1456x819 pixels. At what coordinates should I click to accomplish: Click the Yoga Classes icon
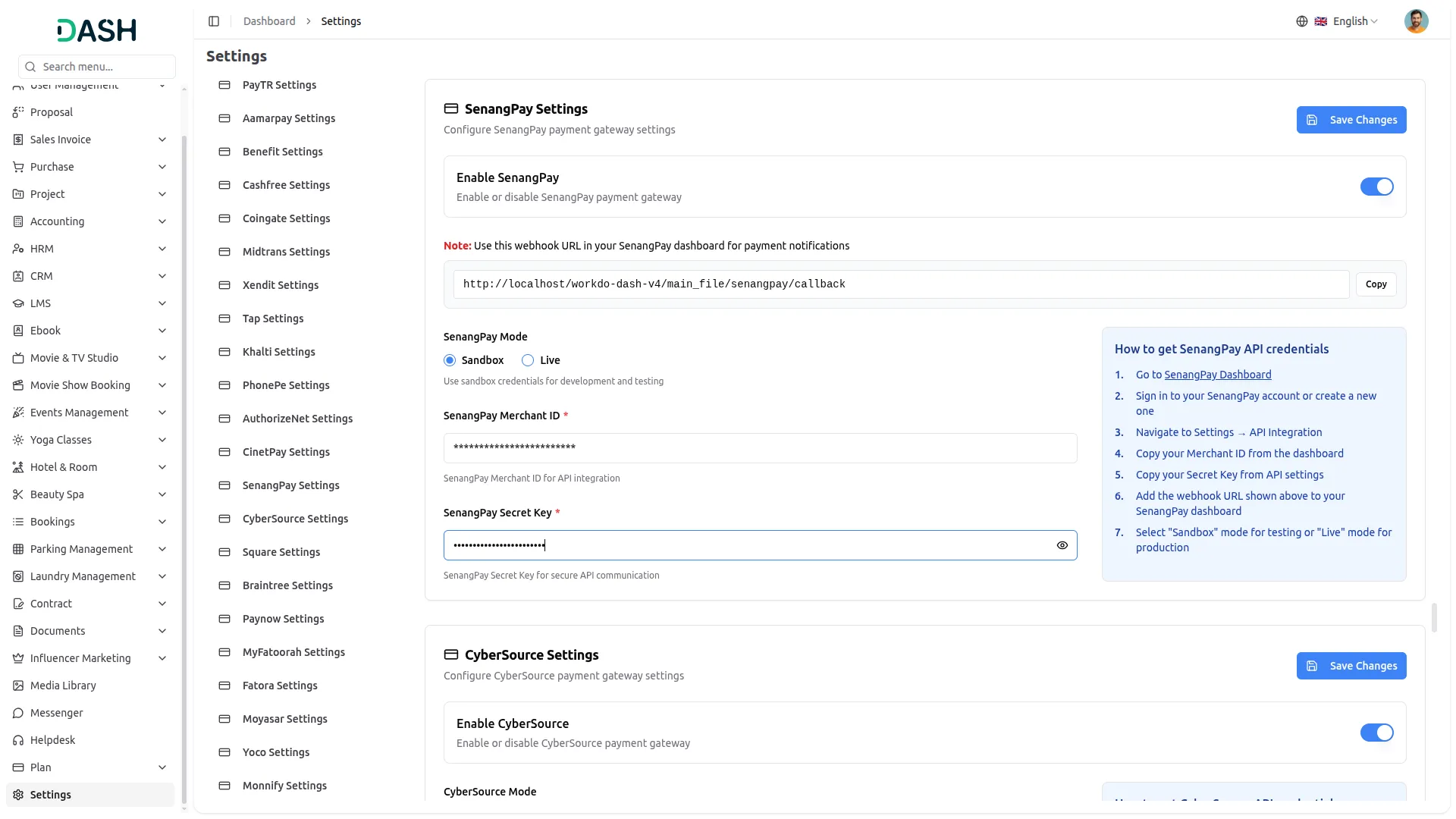pos(18,440)
